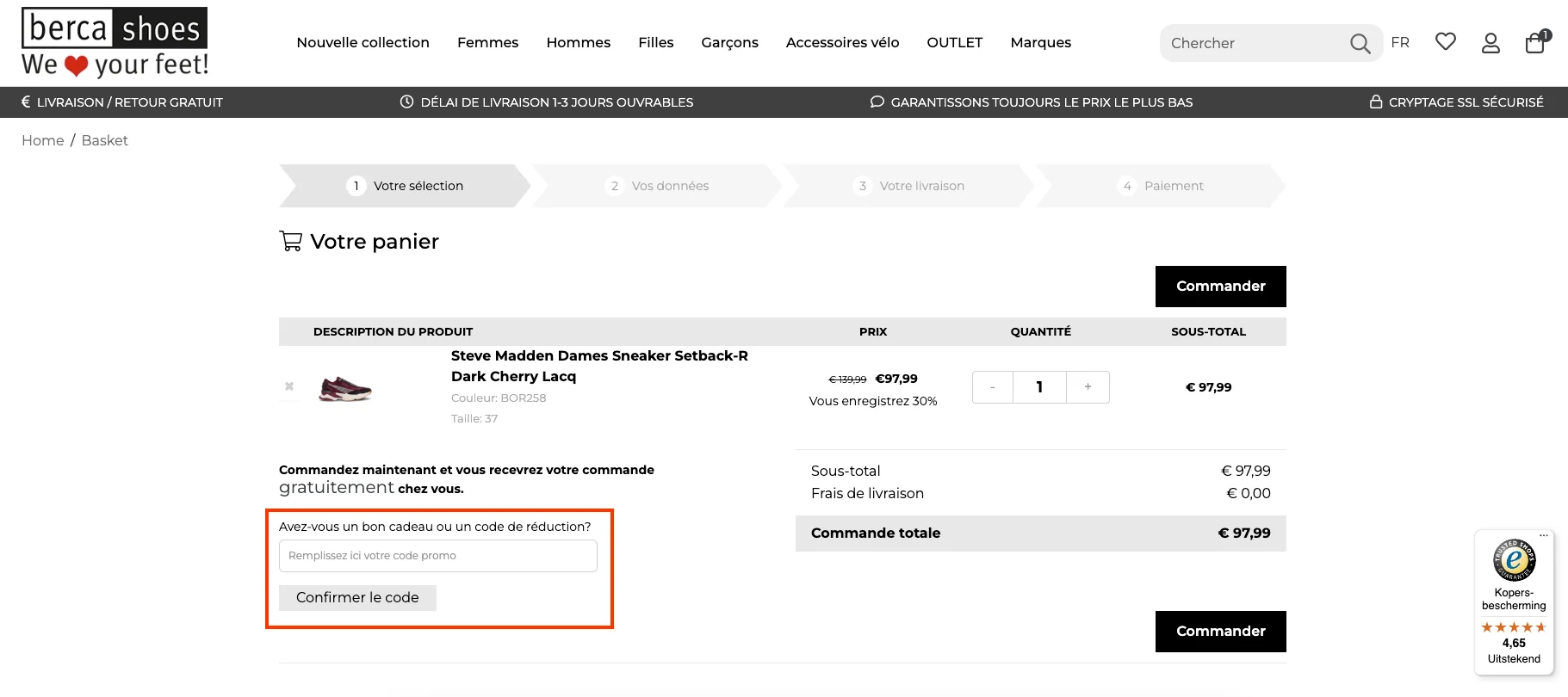The image size is (1568, 697).
Task: Click DÉLAI DE LIVRAISON 1-3 JOURS OUVRABLES text
Action: coord(556,102)
